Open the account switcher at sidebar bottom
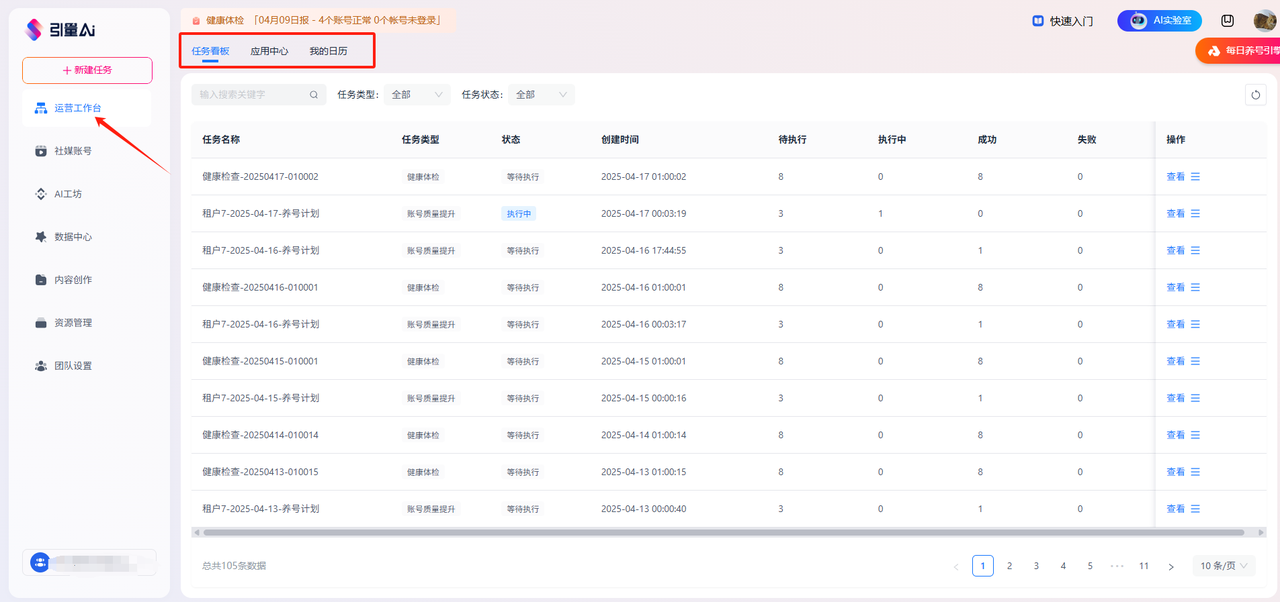The height and width of the screenshot is (602, 1280). click(x=90, y=562)
